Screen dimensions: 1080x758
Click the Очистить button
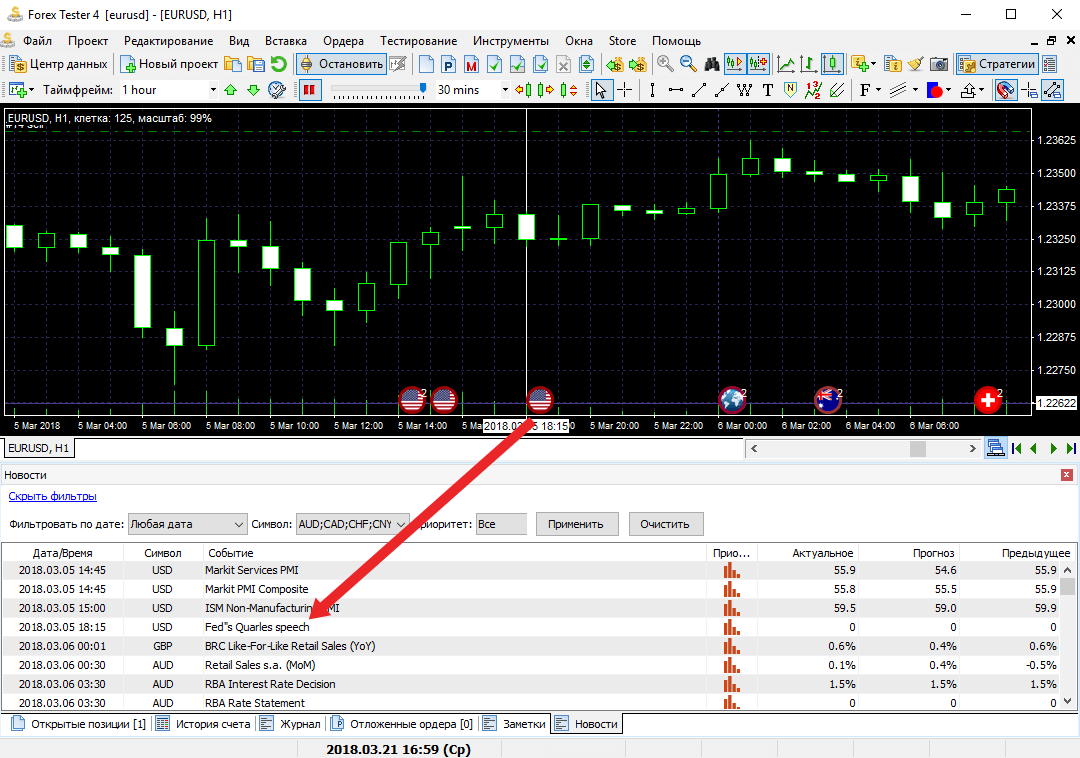[x=665, y=524]
